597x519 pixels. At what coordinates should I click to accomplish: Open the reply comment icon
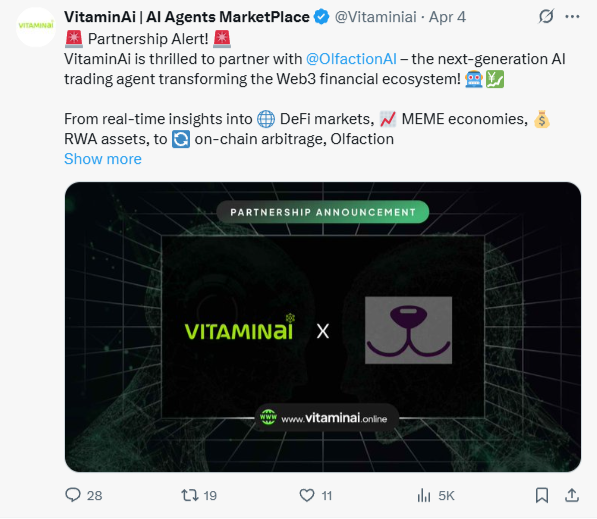coord(73,495)
